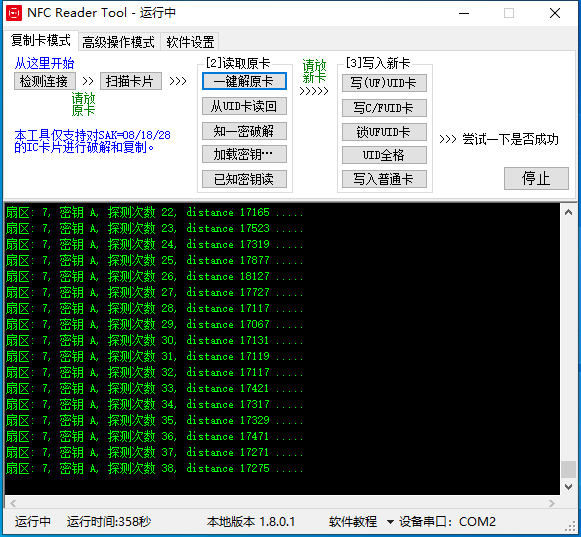Open 加载密钥 key loader
The height and width of the screenshot is (537, 581).
[x=244, y=154]
